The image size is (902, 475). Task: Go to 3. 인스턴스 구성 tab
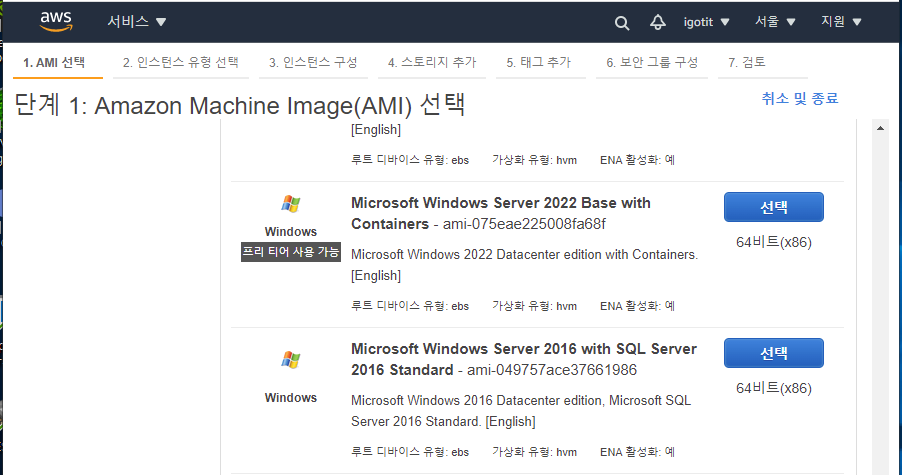[313, 62]
